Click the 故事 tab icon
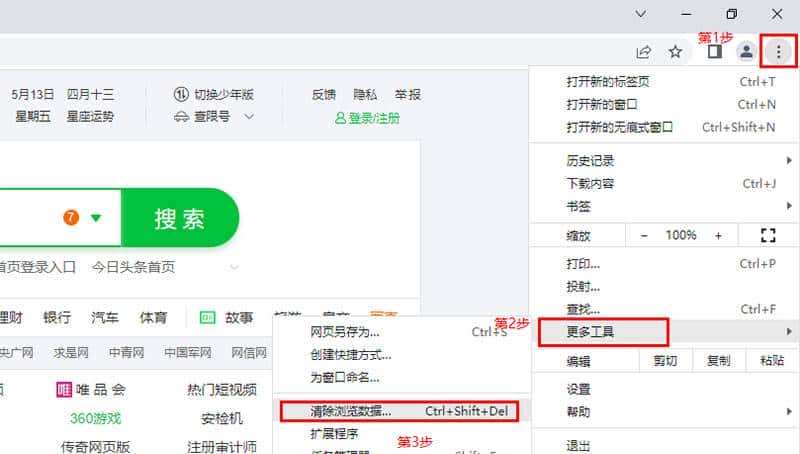The height and width of the screenshot is (454, 800). coord(207,318)
